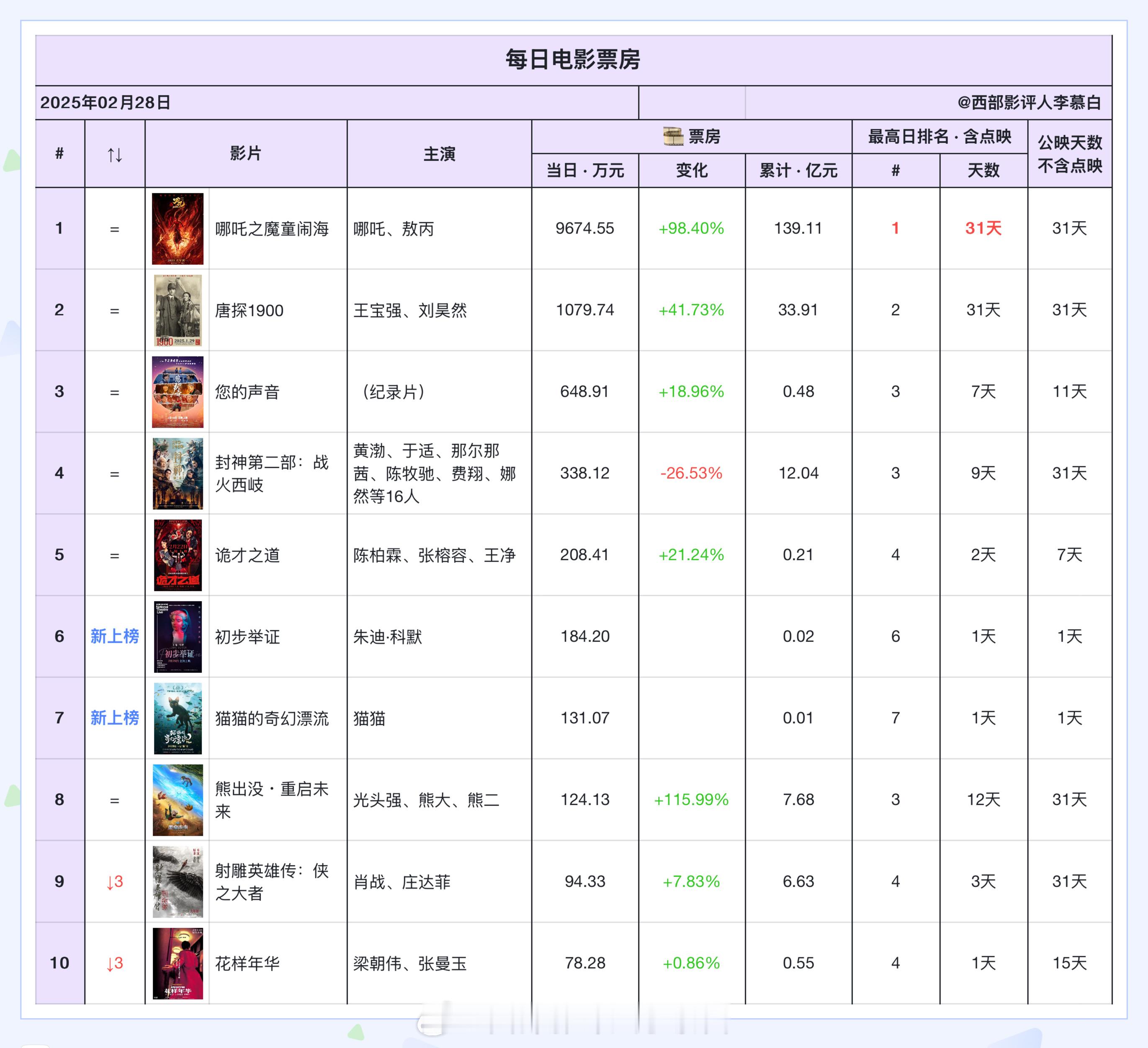
Task: Click the cumulative value 12.04
Action: 798,473
